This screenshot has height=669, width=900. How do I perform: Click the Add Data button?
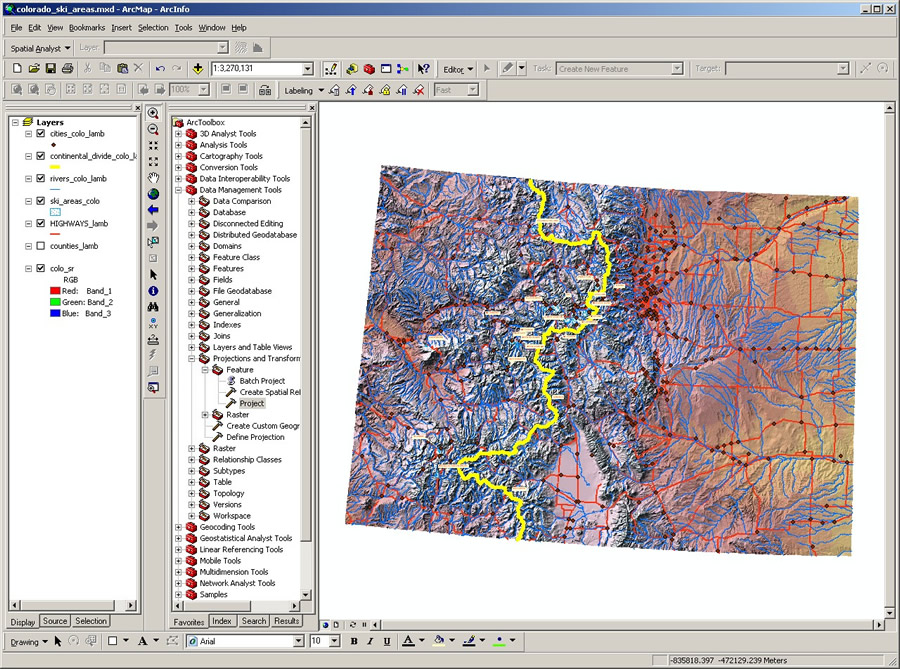click(197, 68)
